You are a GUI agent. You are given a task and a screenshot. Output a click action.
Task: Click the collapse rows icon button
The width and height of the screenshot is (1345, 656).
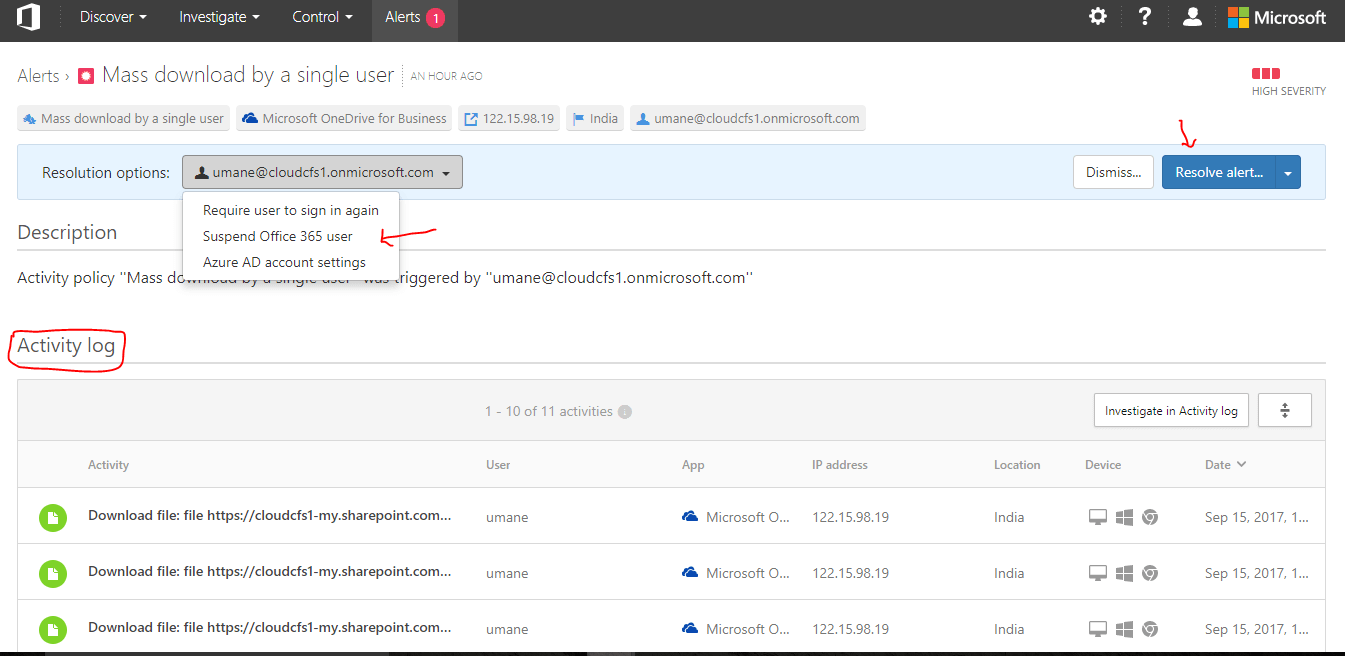1285,410
